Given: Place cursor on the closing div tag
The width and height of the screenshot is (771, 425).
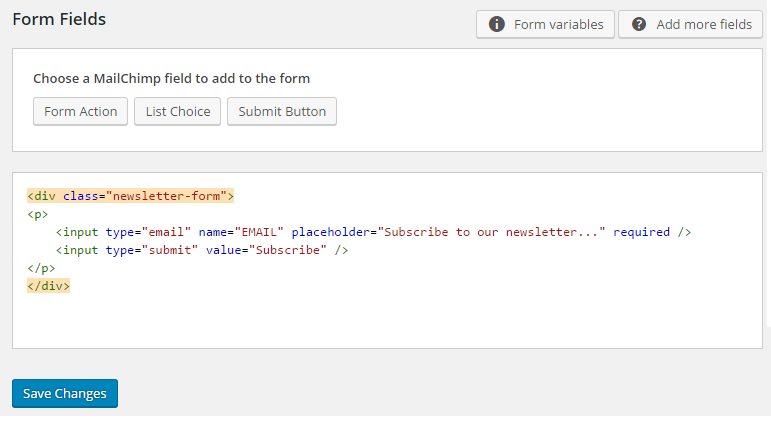Looking at the screenshot, I should click(48, 286).
